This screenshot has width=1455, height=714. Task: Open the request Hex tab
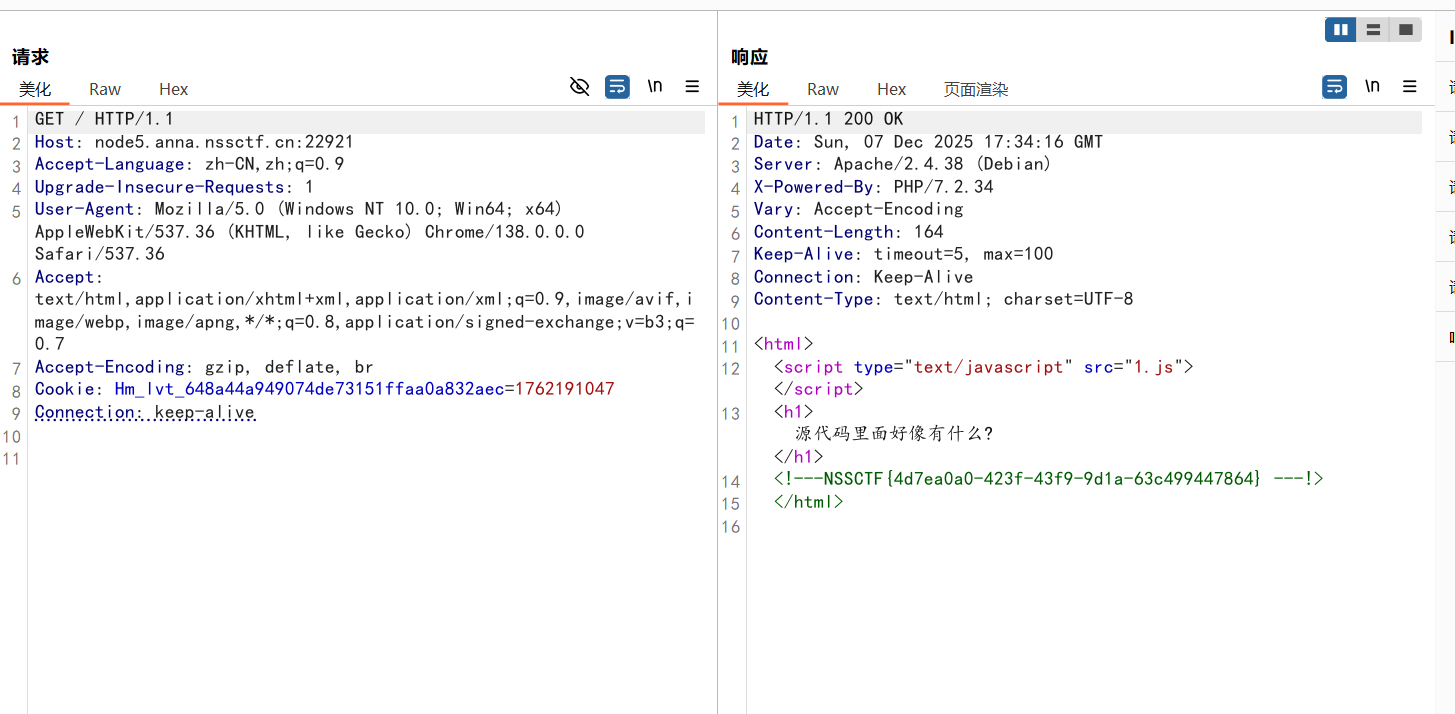coord(173,89)
